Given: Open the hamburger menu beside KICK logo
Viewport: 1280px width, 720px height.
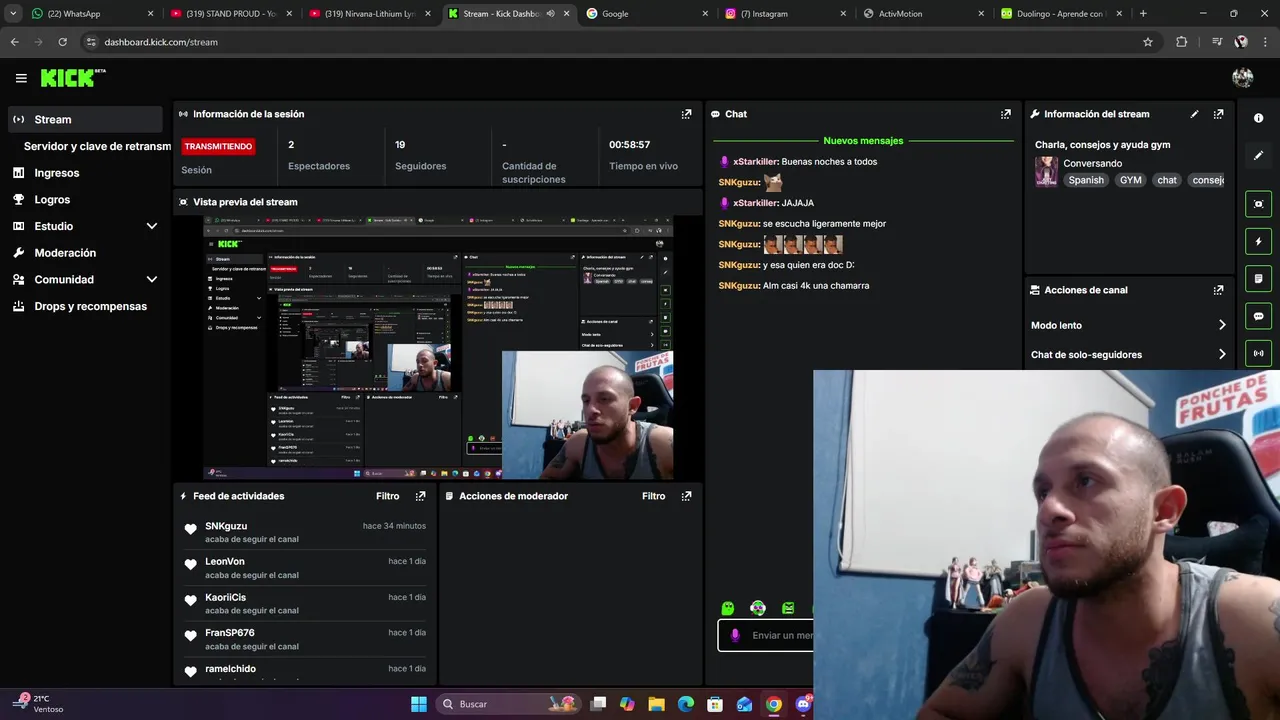Looking at the screenshot, I should tap(21, 78).
